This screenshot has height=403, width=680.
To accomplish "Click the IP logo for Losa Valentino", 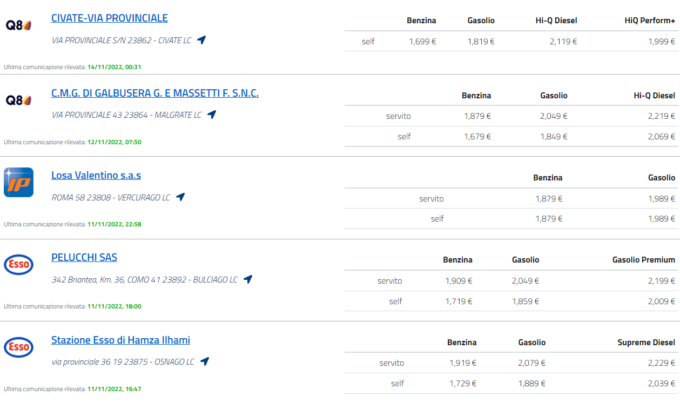I will tap(19, 182).
